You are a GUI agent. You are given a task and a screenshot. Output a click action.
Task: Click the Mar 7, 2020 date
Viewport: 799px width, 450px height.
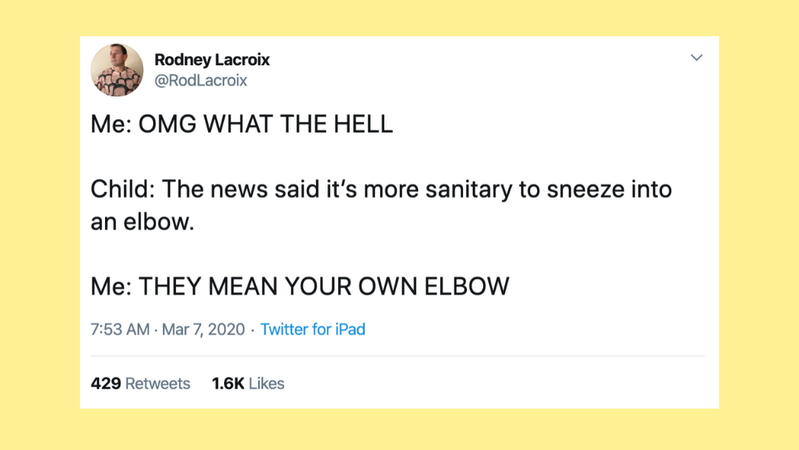(204, 329)
